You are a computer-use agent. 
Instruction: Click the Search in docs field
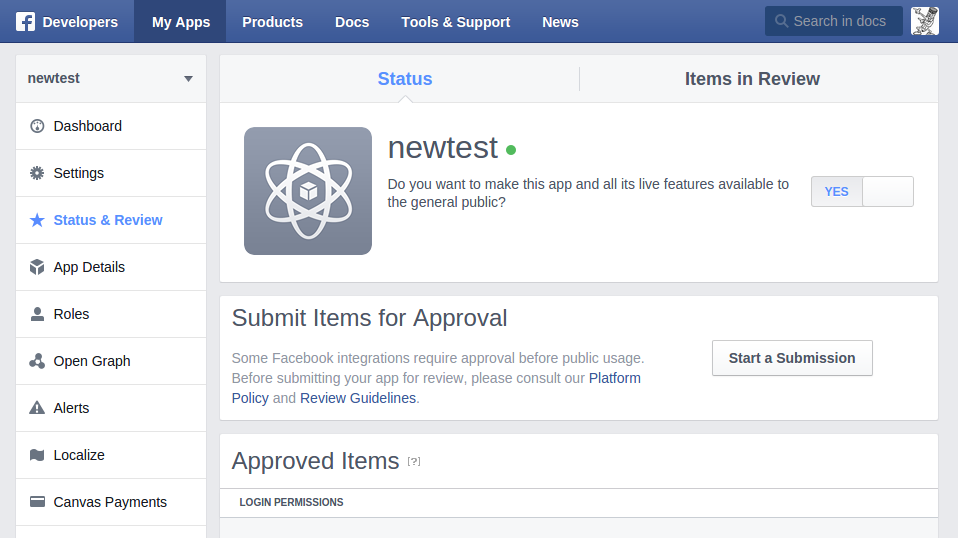[833, 21]
